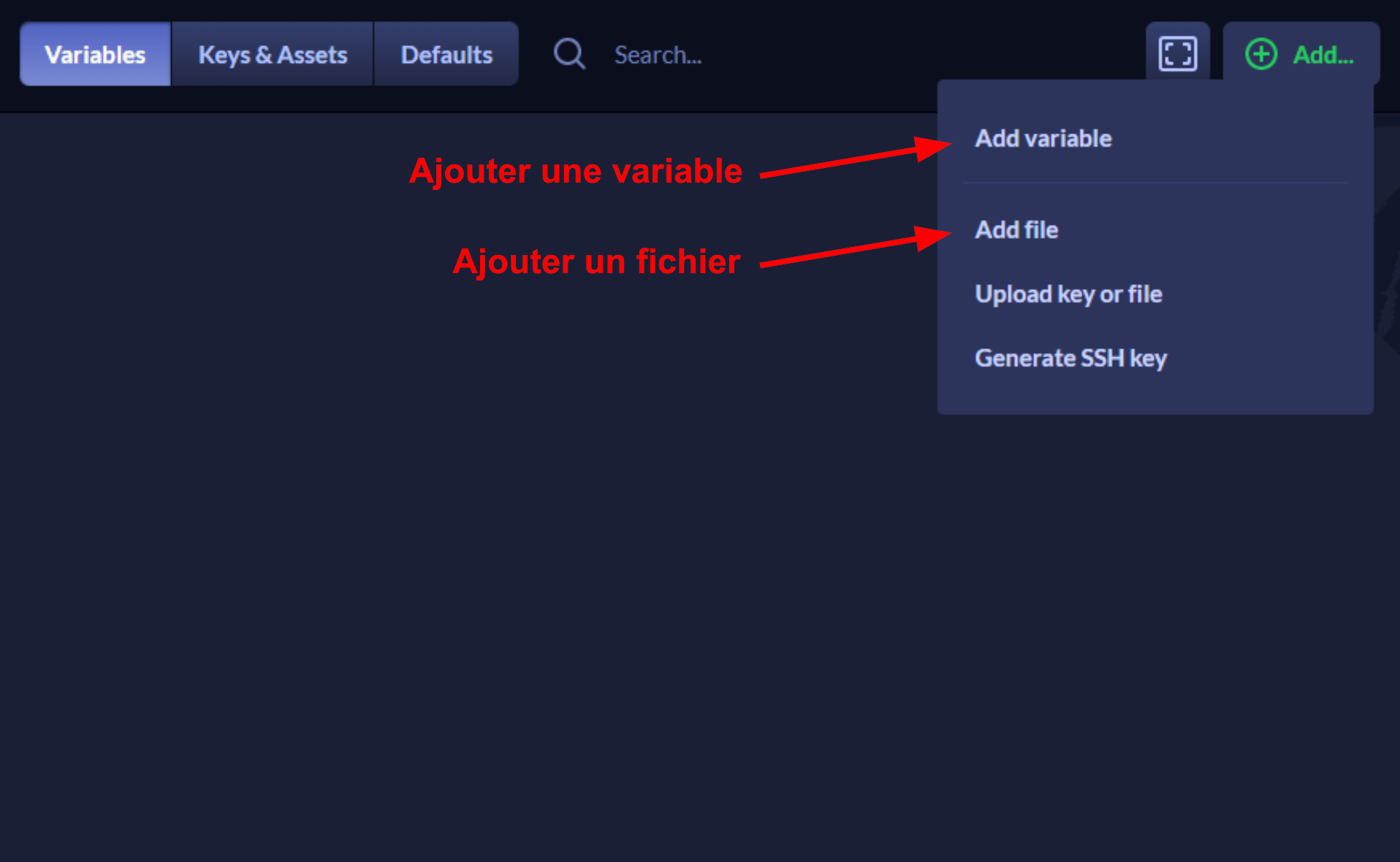This screenshot has height=862, width=1400.
Task: Click blank space right of Search field
Action: tap(913, 55)
